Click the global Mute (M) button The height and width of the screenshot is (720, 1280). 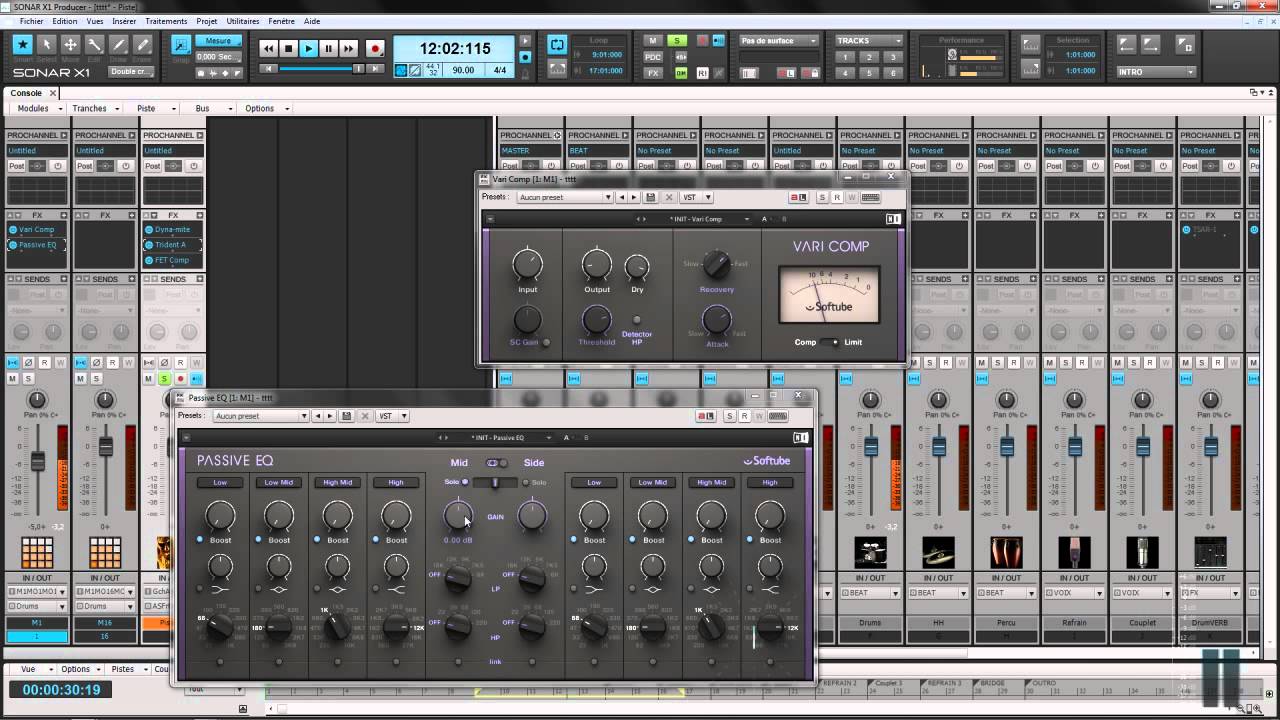click(653, 41)
